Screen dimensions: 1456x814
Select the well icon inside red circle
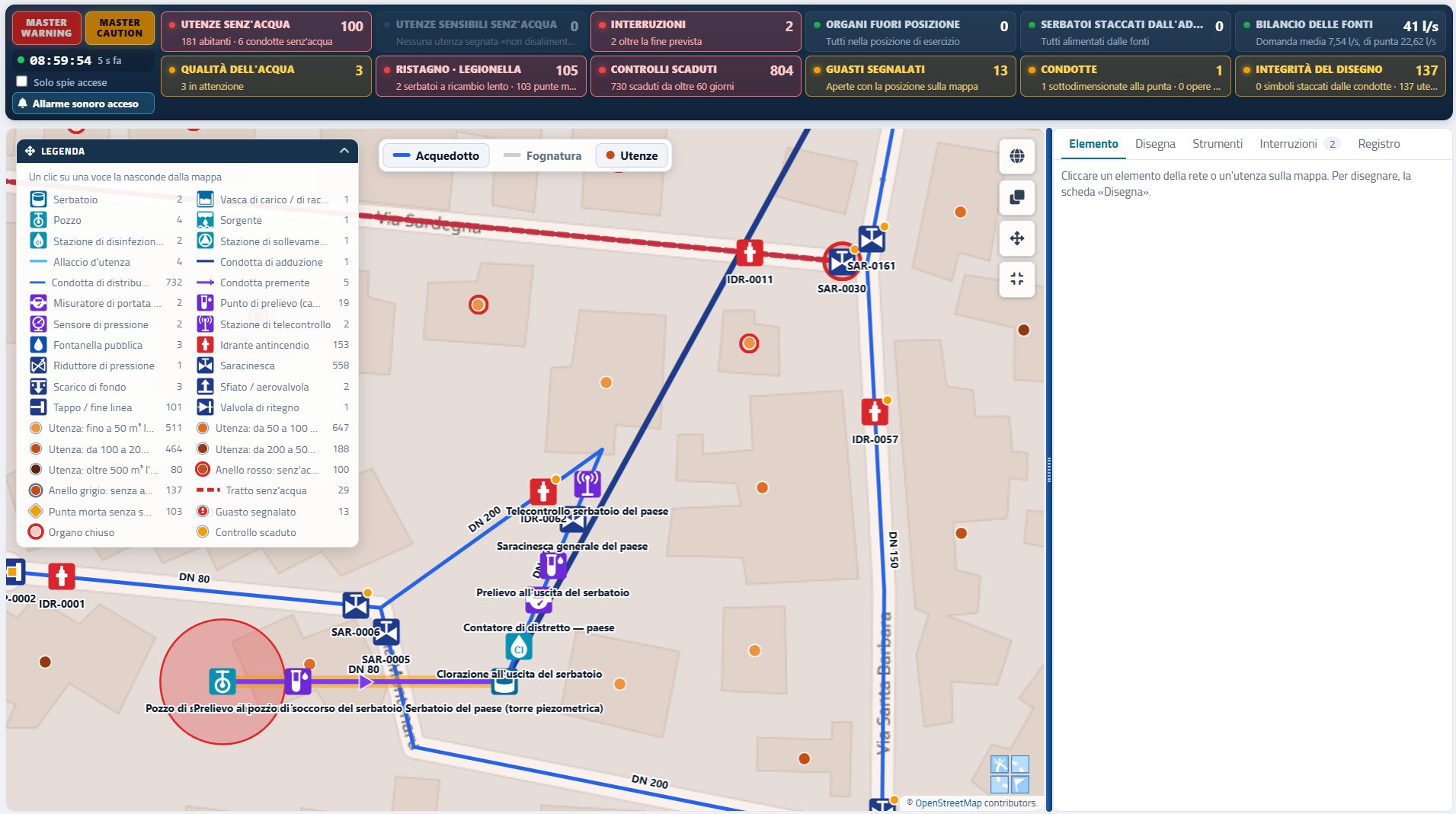[222, 682]
